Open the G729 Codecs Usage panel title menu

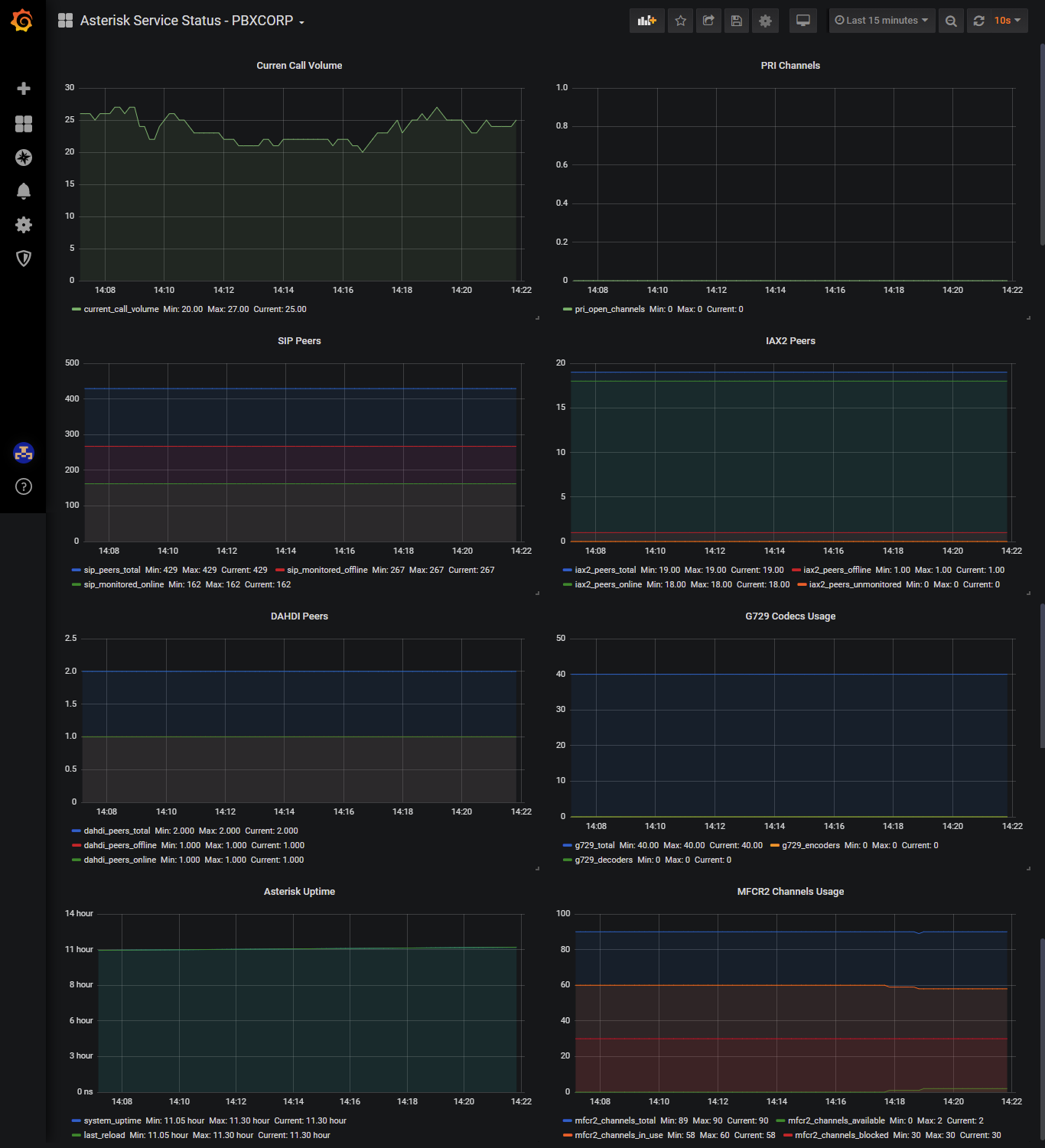790,616
